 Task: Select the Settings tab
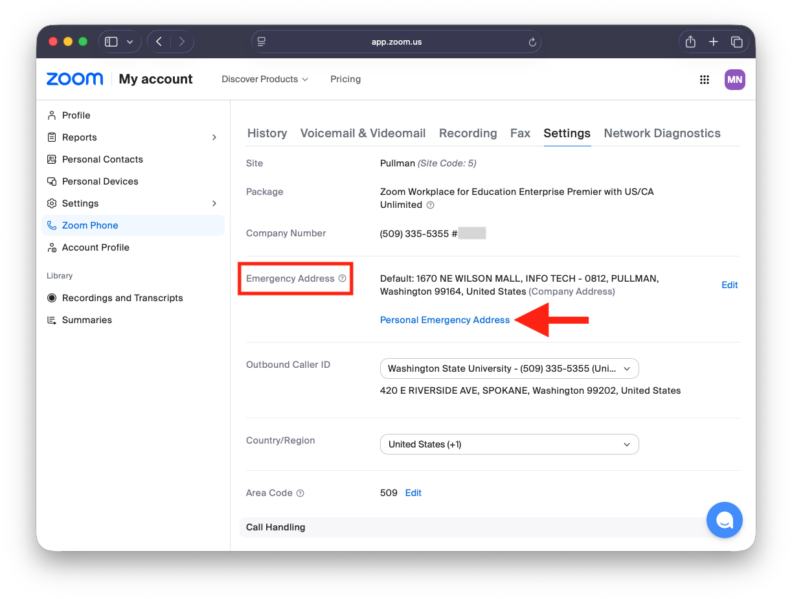[567, 133]
